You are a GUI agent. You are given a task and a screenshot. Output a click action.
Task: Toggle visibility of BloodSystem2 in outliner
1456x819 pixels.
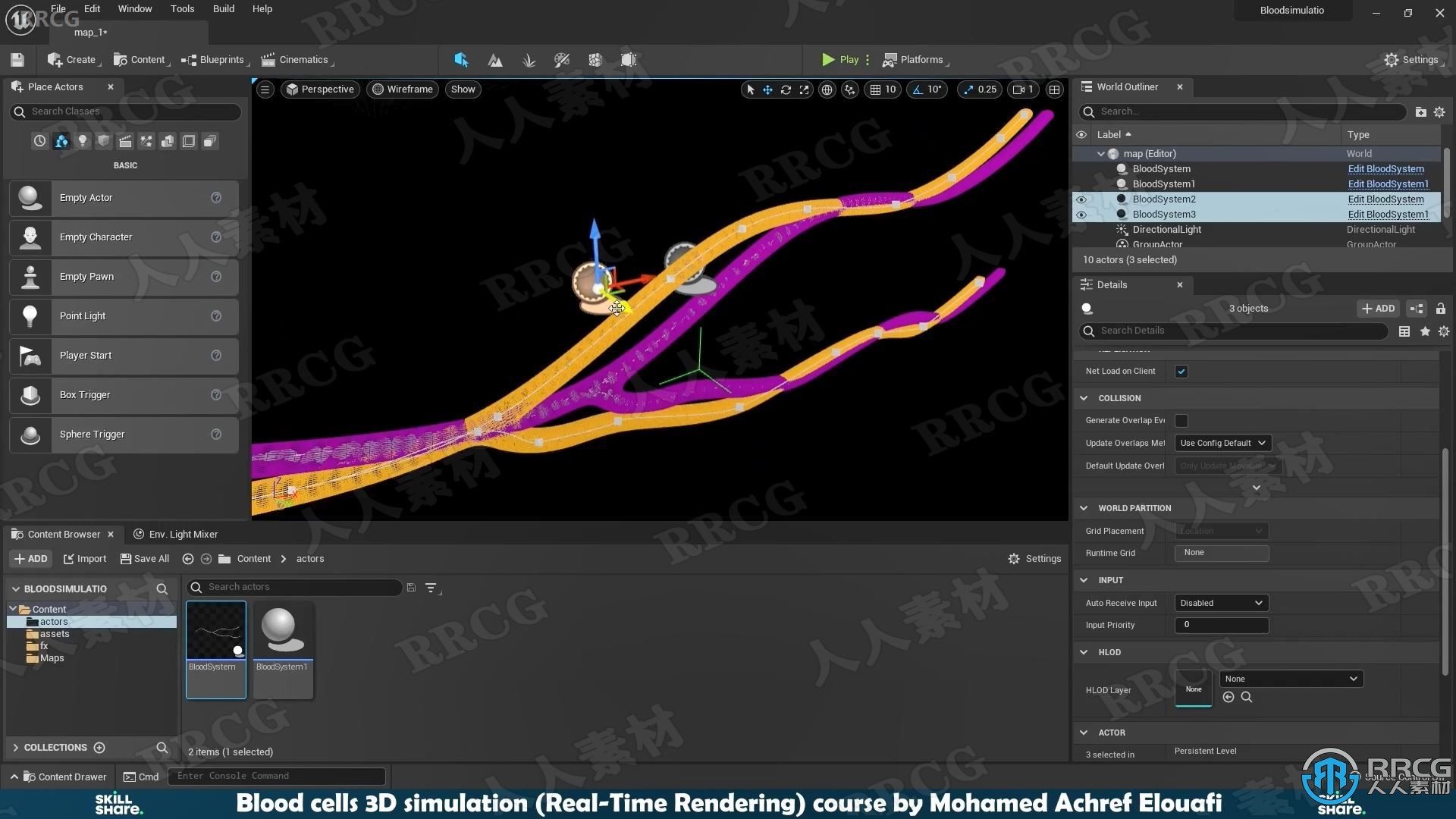point(1083,199)
